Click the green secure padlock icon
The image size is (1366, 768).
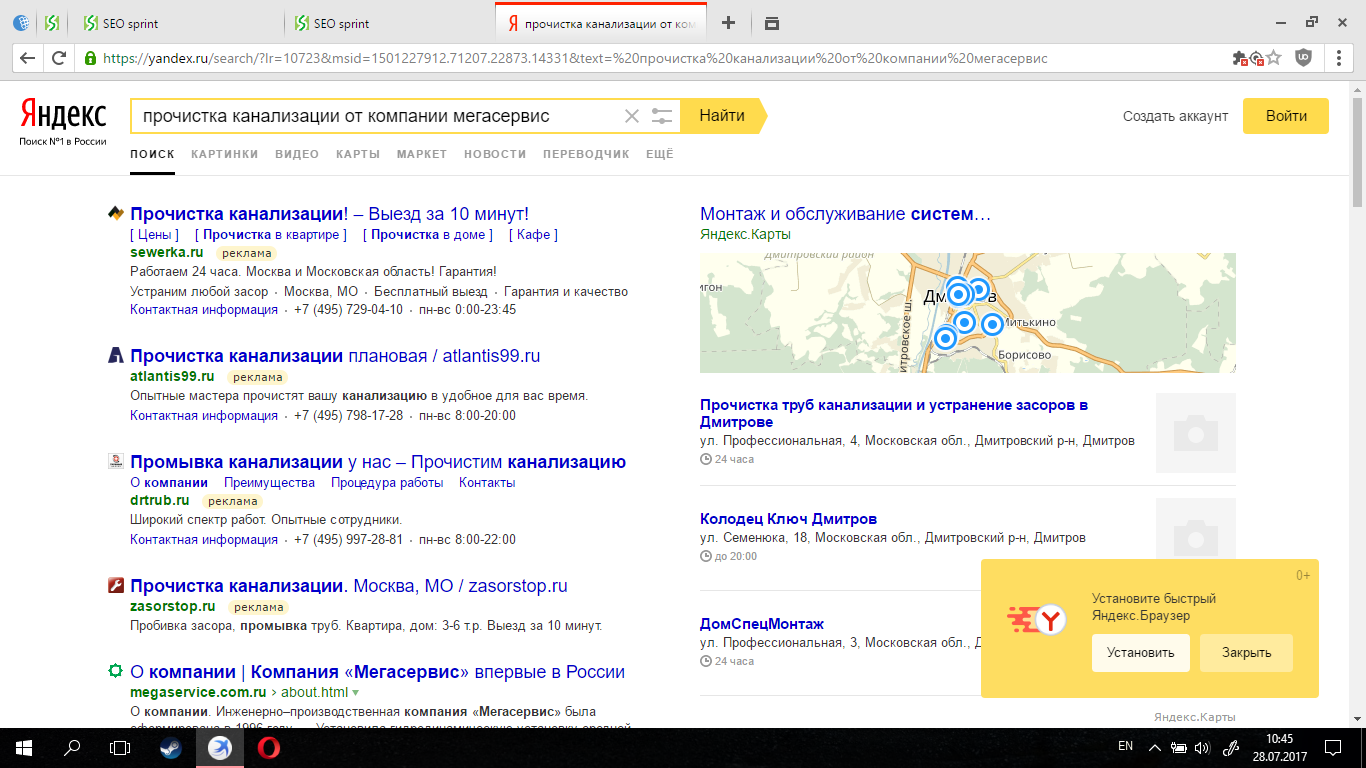[x=90, y=58]
